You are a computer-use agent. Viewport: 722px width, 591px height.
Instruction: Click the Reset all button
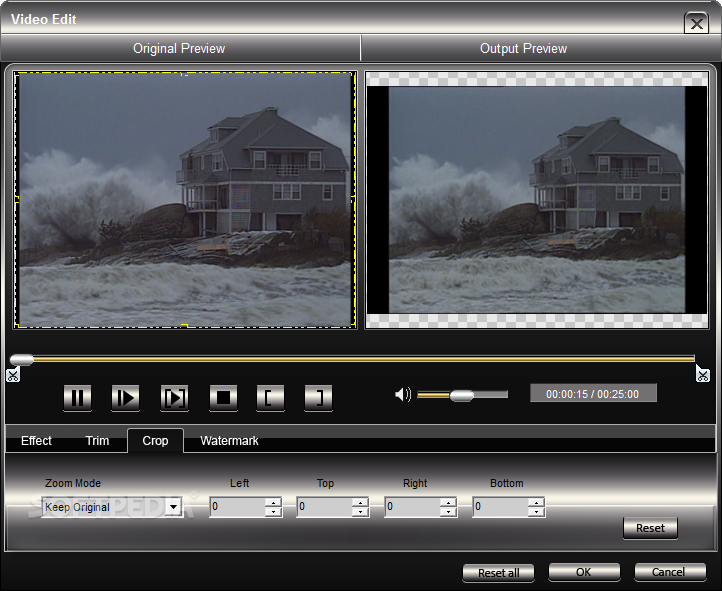point(498,573)
